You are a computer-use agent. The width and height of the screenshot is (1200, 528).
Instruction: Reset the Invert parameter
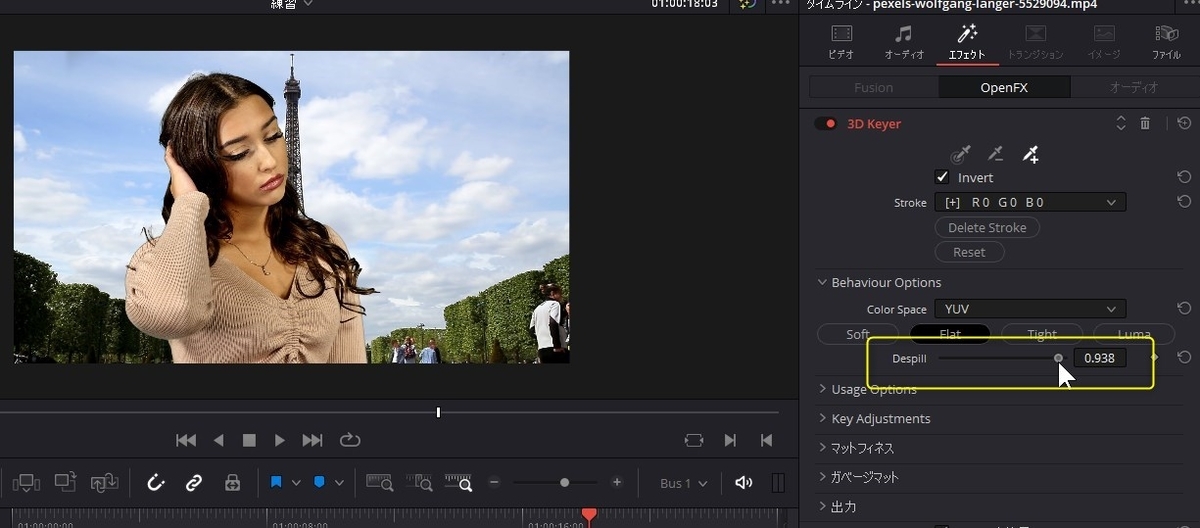coord(1184,177)
